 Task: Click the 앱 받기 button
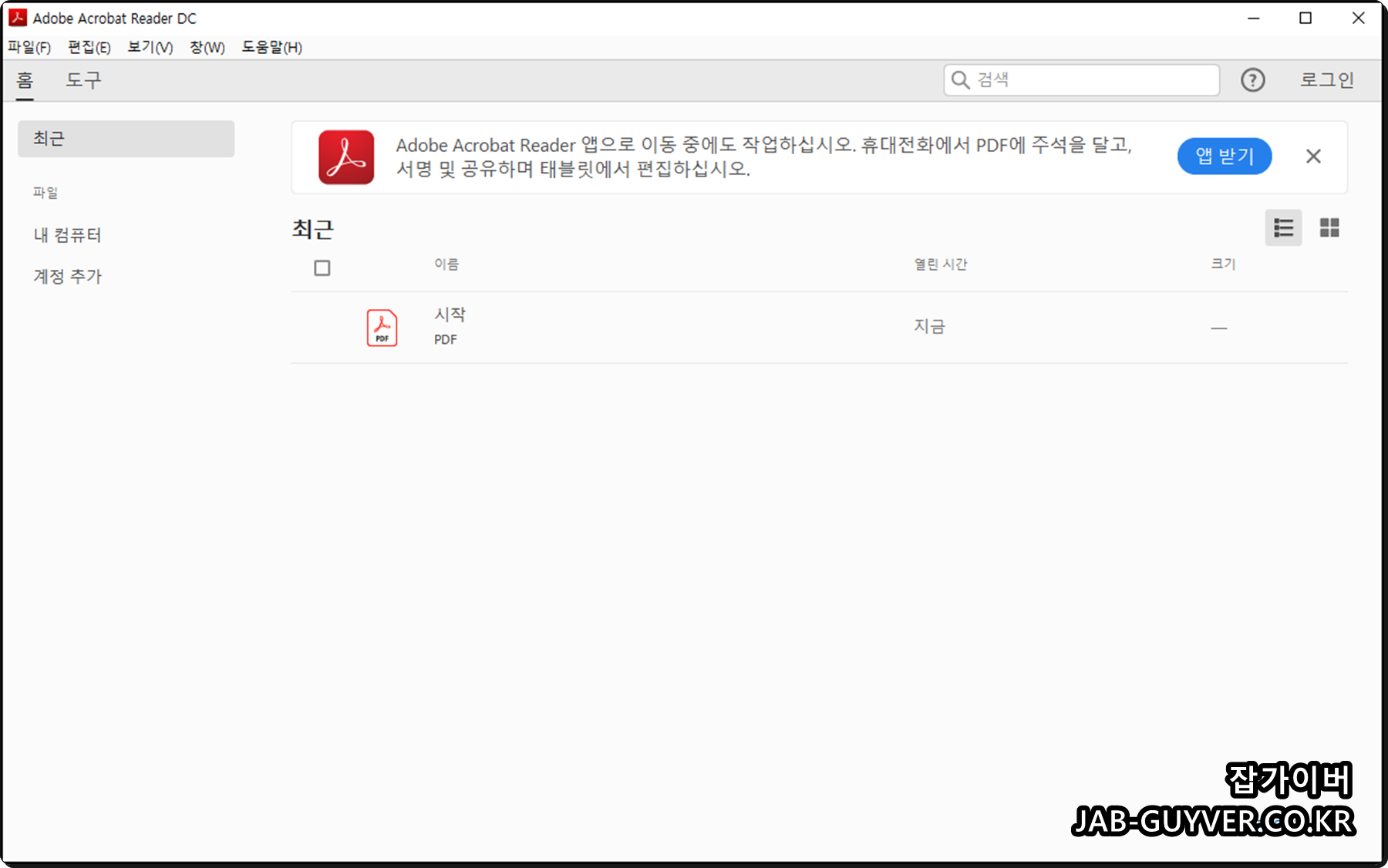1225,156
